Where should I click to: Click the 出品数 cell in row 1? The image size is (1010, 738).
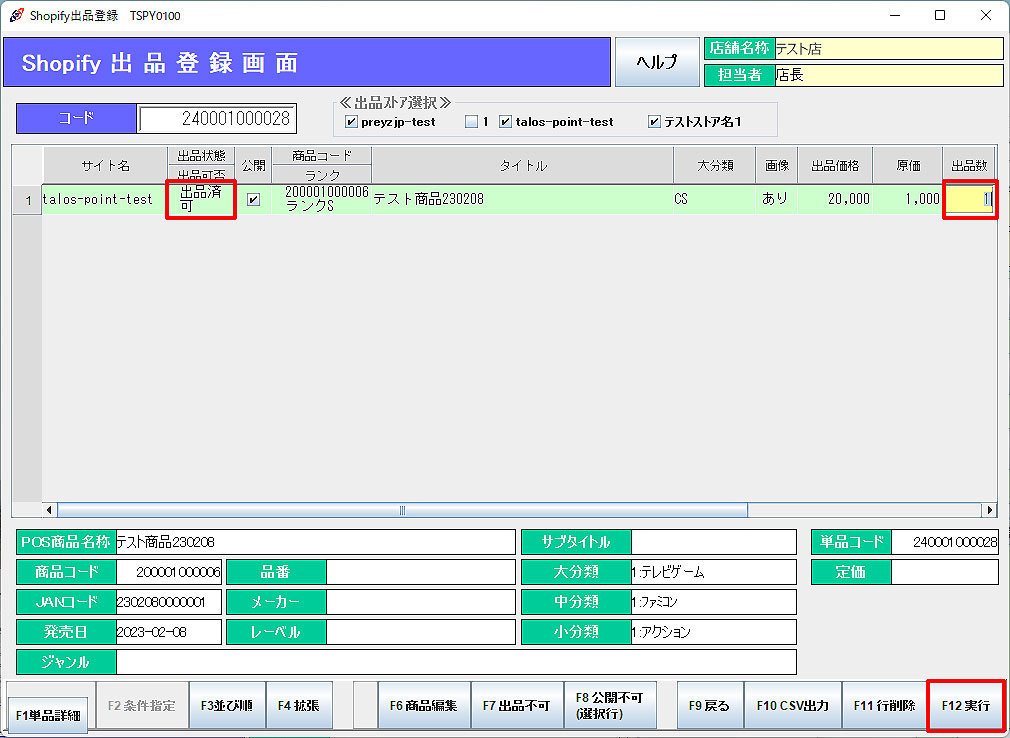click(x=970, y=199)
